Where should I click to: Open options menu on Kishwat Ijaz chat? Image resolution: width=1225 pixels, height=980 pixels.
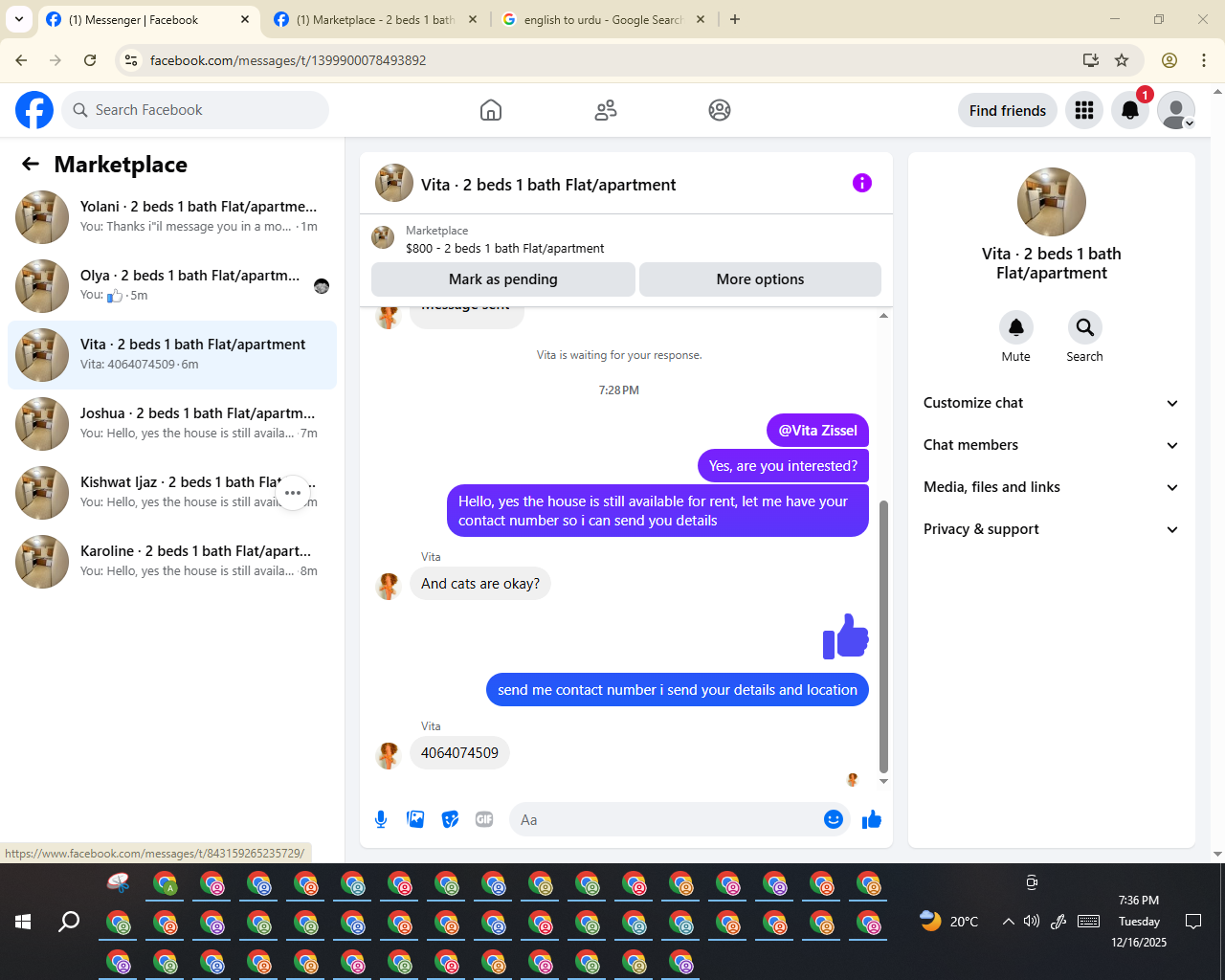pos(293,493)
